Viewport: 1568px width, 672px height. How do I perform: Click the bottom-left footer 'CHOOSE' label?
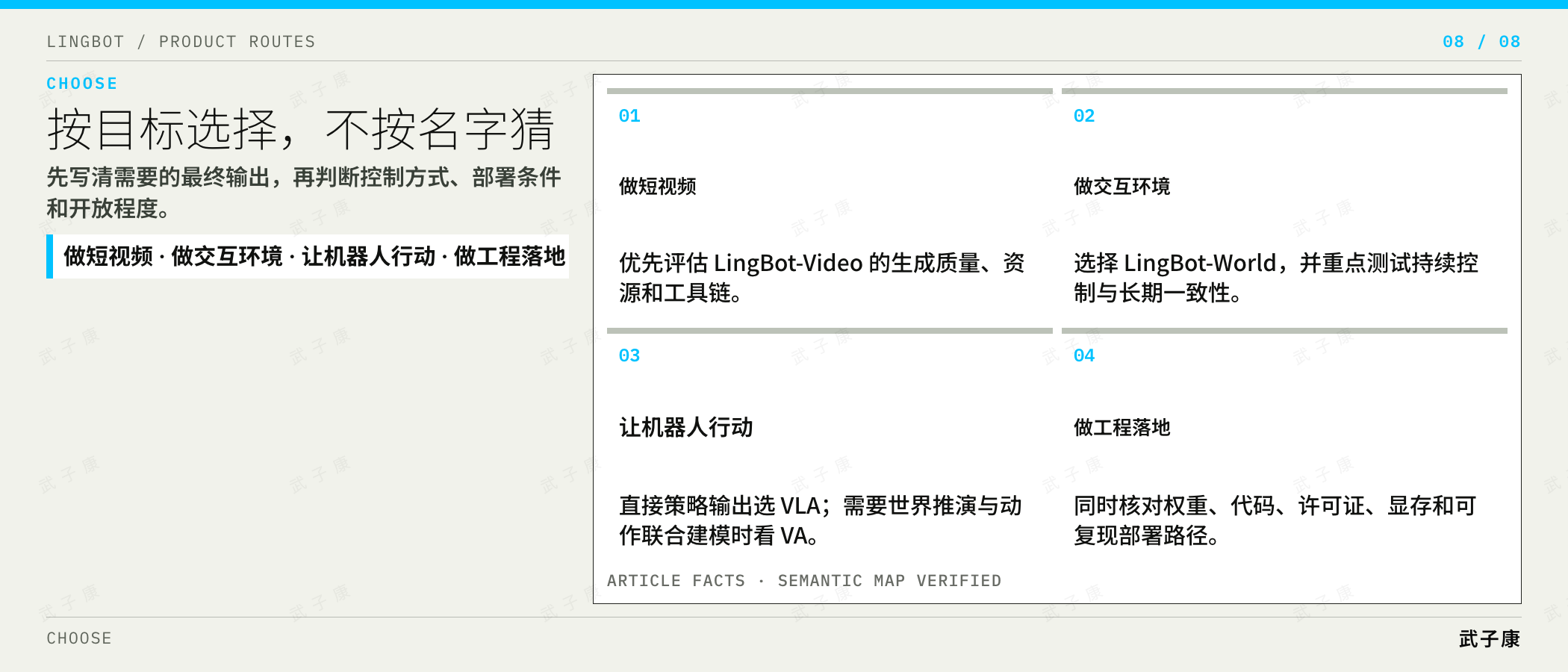[79, 638]
